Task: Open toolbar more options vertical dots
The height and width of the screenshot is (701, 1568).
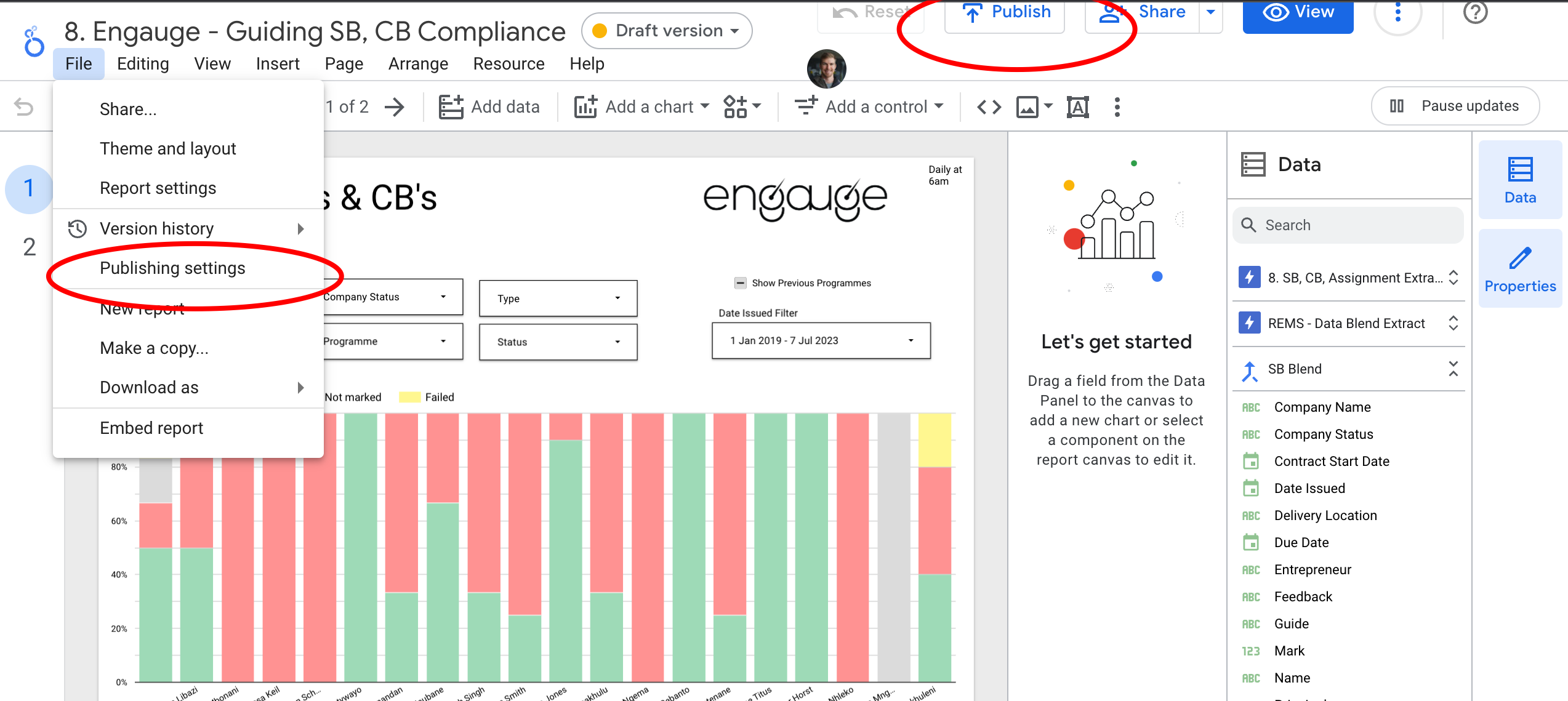Action: tap(1117, 107)
